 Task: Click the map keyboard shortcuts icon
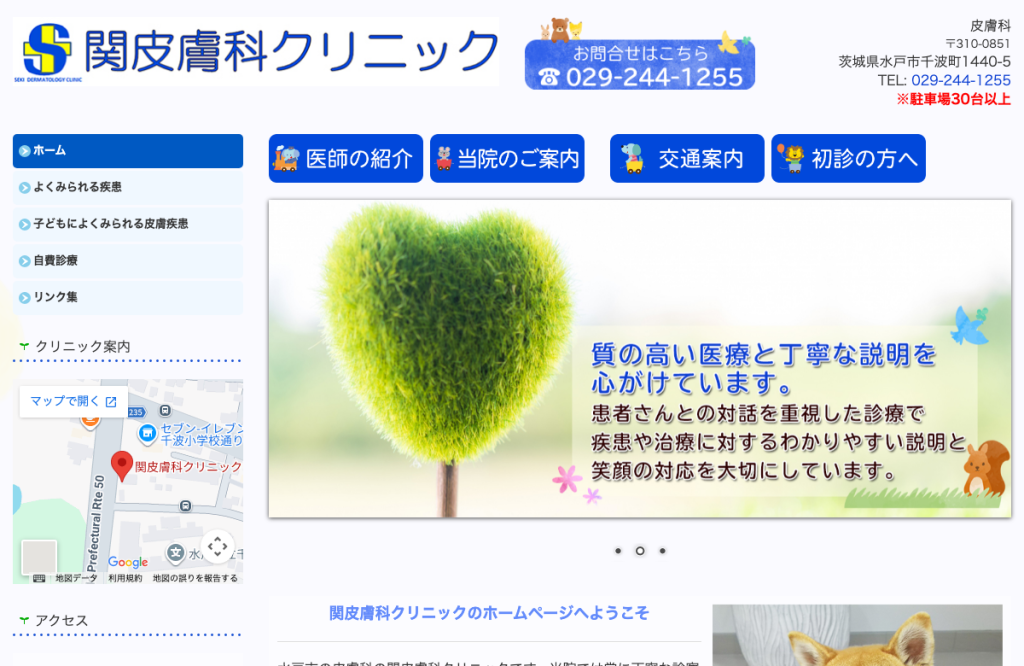(39, 579)
